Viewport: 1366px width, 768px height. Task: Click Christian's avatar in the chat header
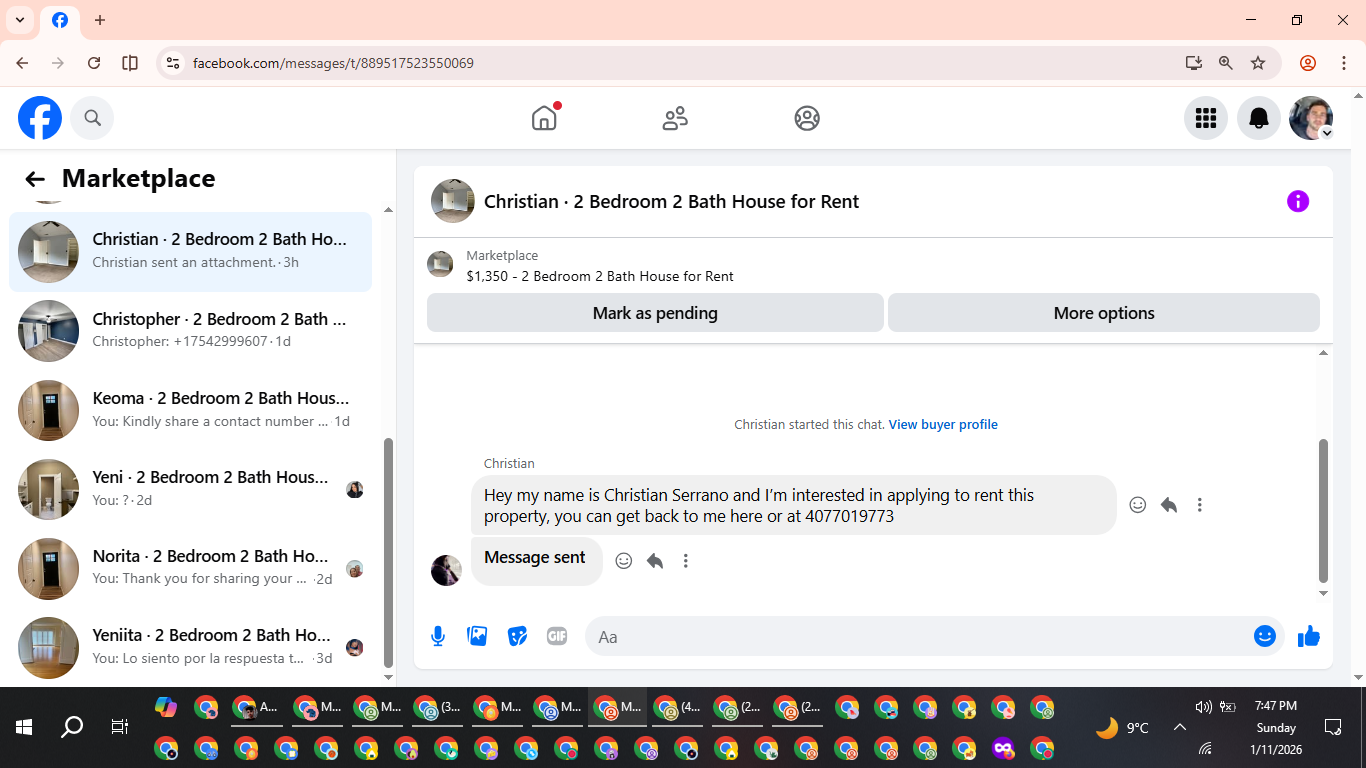pyautogui.click(x=453, y=201)
